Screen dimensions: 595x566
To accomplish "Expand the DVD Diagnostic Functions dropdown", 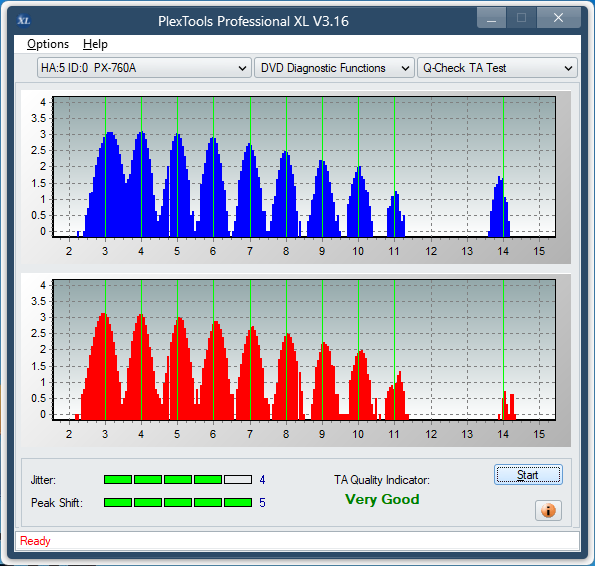I will point(334,68).
